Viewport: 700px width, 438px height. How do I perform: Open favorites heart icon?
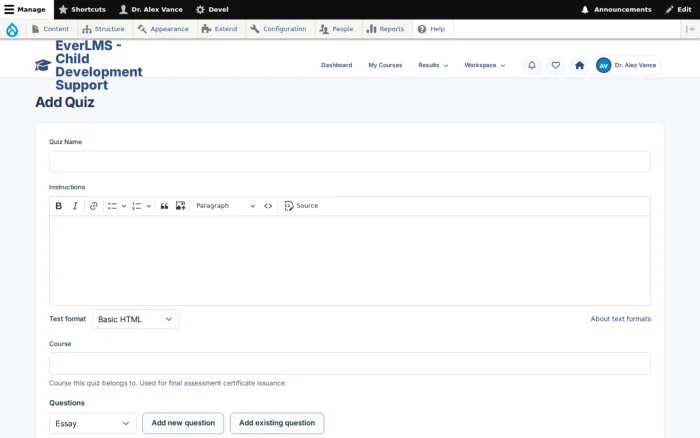[x=555, y=65]
